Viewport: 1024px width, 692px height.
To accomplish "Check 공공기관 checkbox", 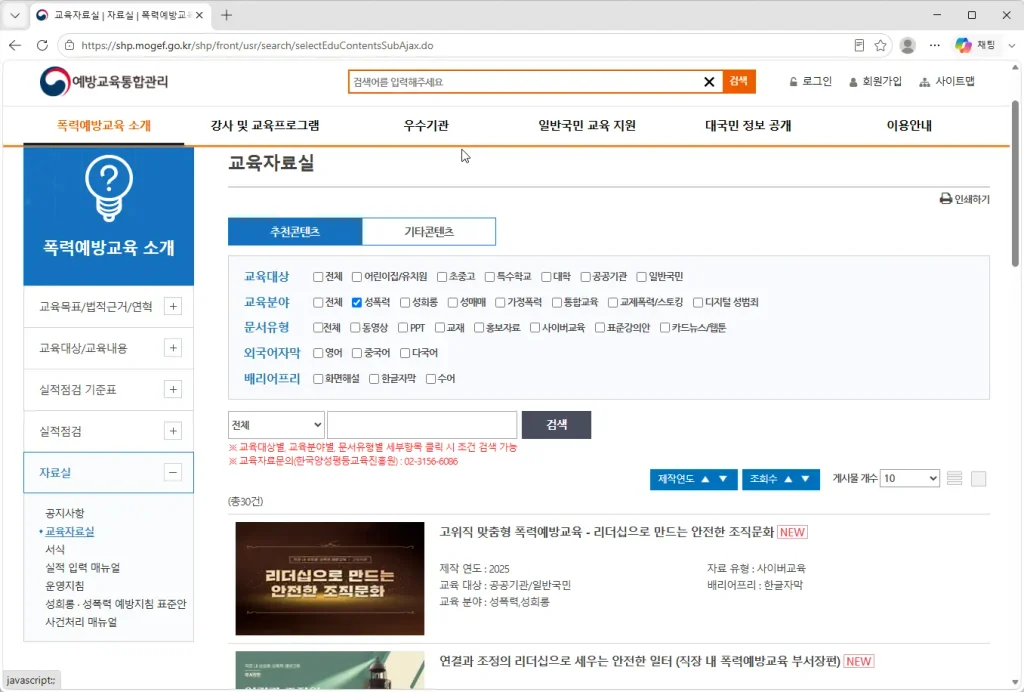I will click(585, 277).
